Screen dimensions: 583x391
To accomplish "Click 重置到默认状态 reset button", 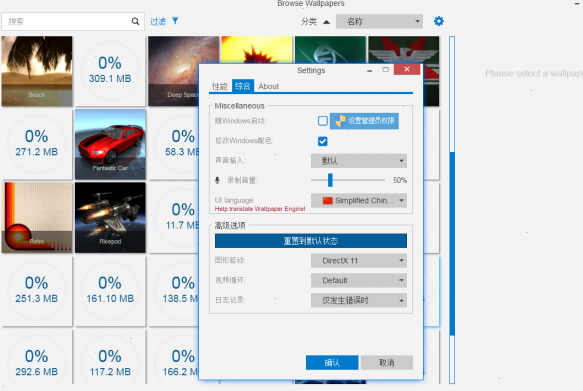I will (311, 241).
